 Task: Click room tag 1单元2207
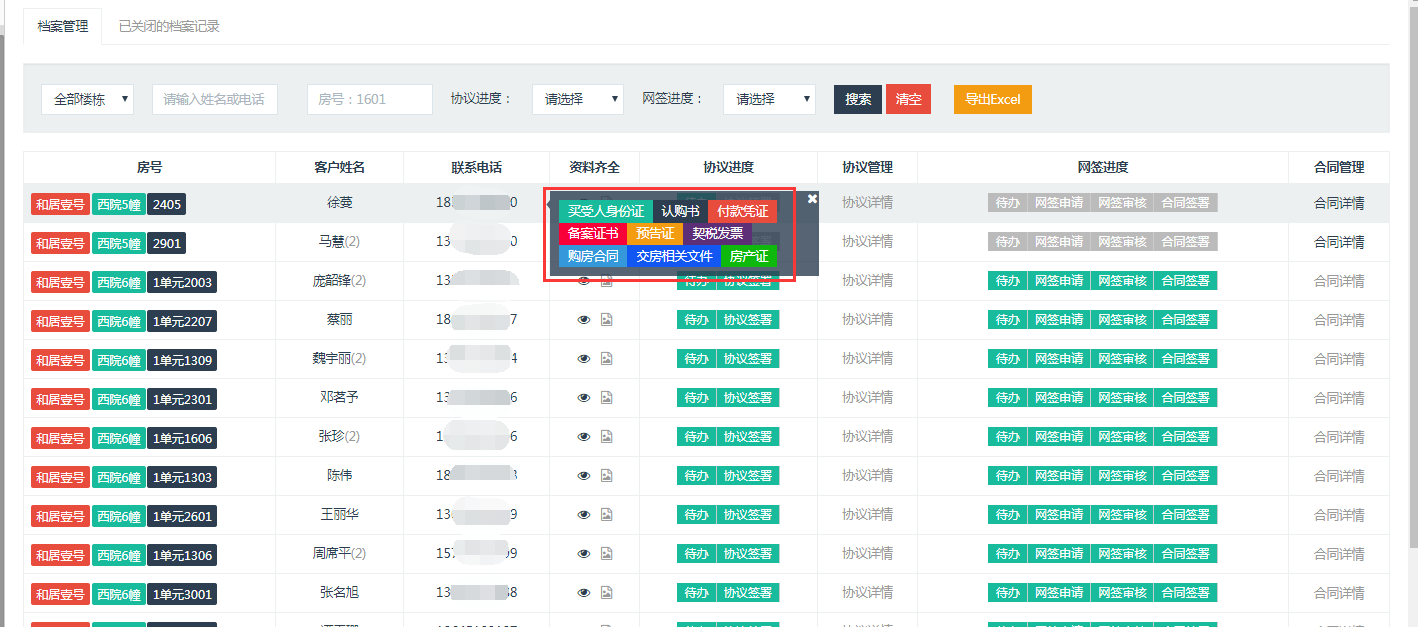tap(182, 321)
